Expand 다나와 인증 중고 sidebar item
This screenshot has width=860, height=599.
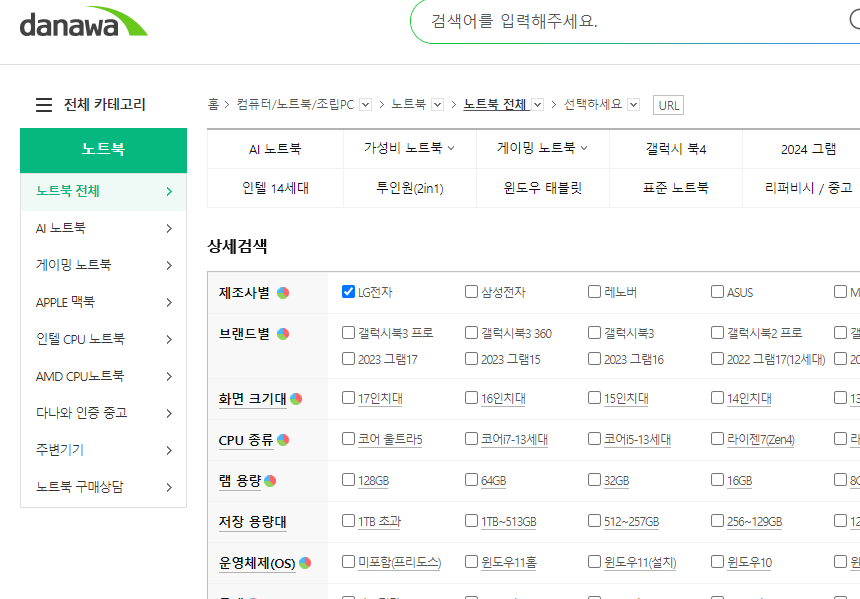[169, 413]
